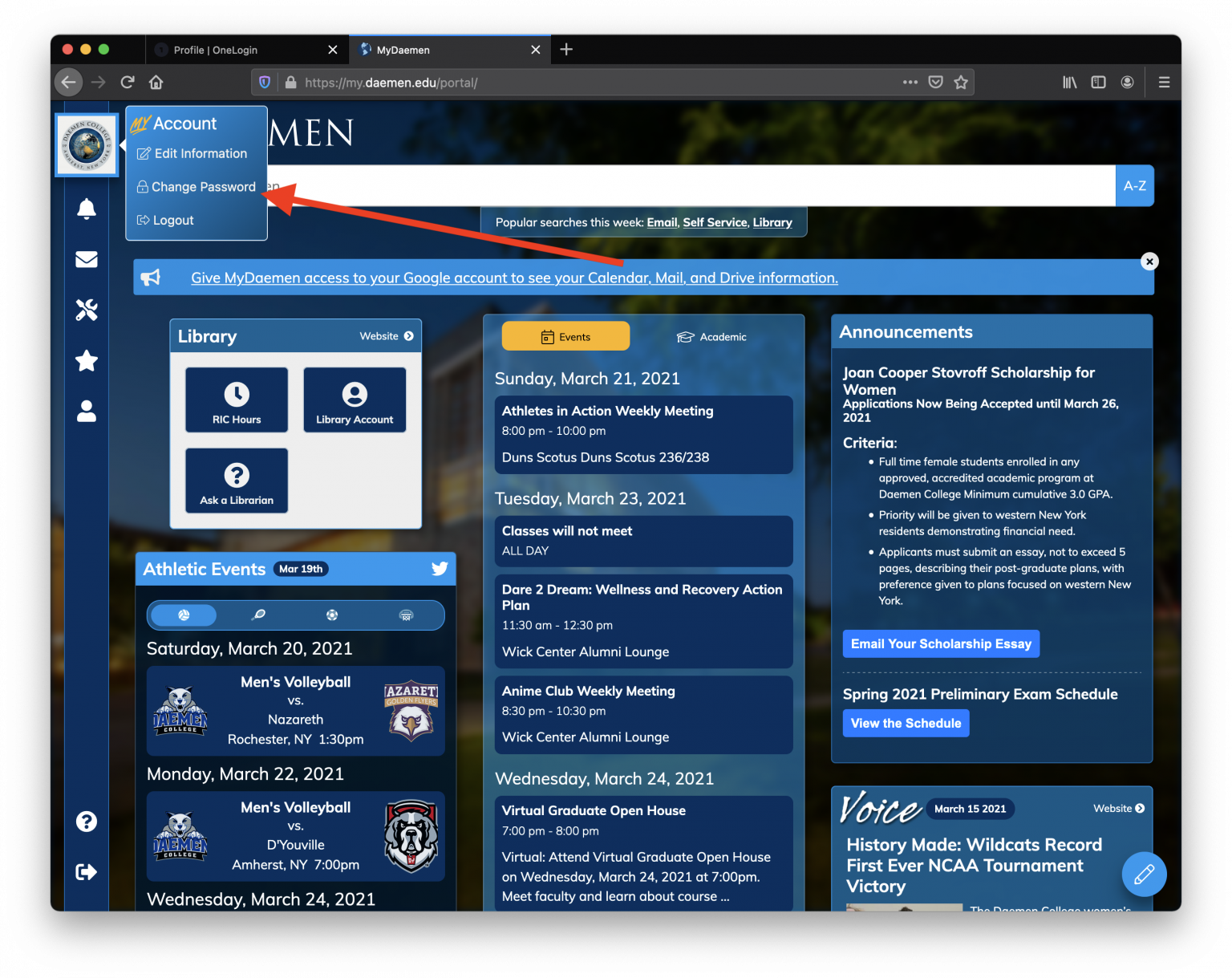Viewport: 1232px width, 978px height.
Task: Click the portal search input field
Action: point(691,185)
